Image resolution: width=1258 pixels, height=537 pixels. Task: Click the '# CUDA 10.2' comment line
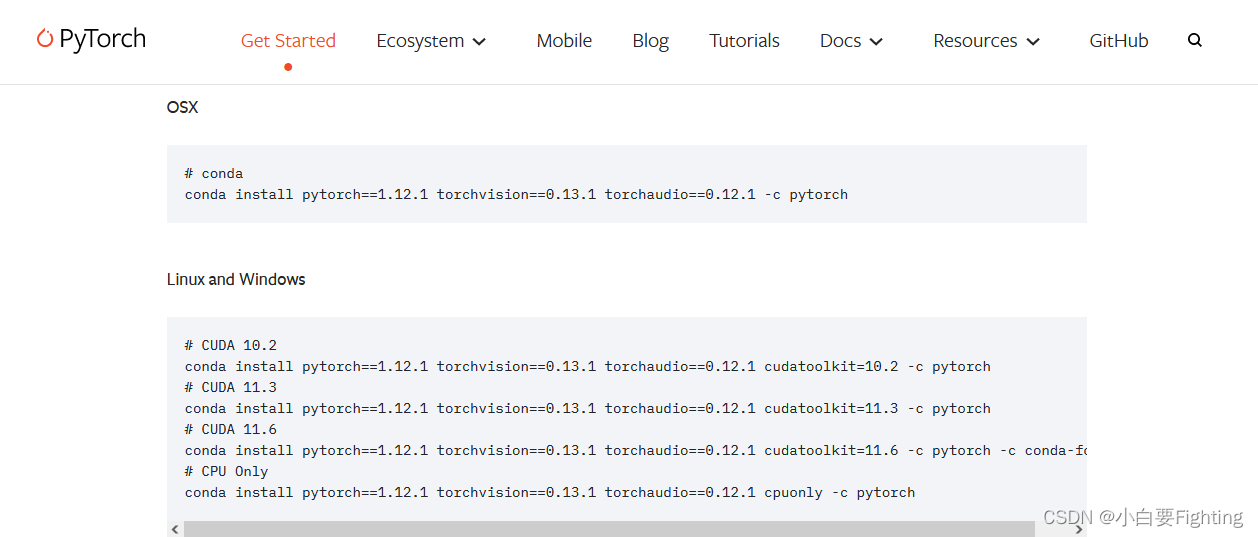coord(231,345)
